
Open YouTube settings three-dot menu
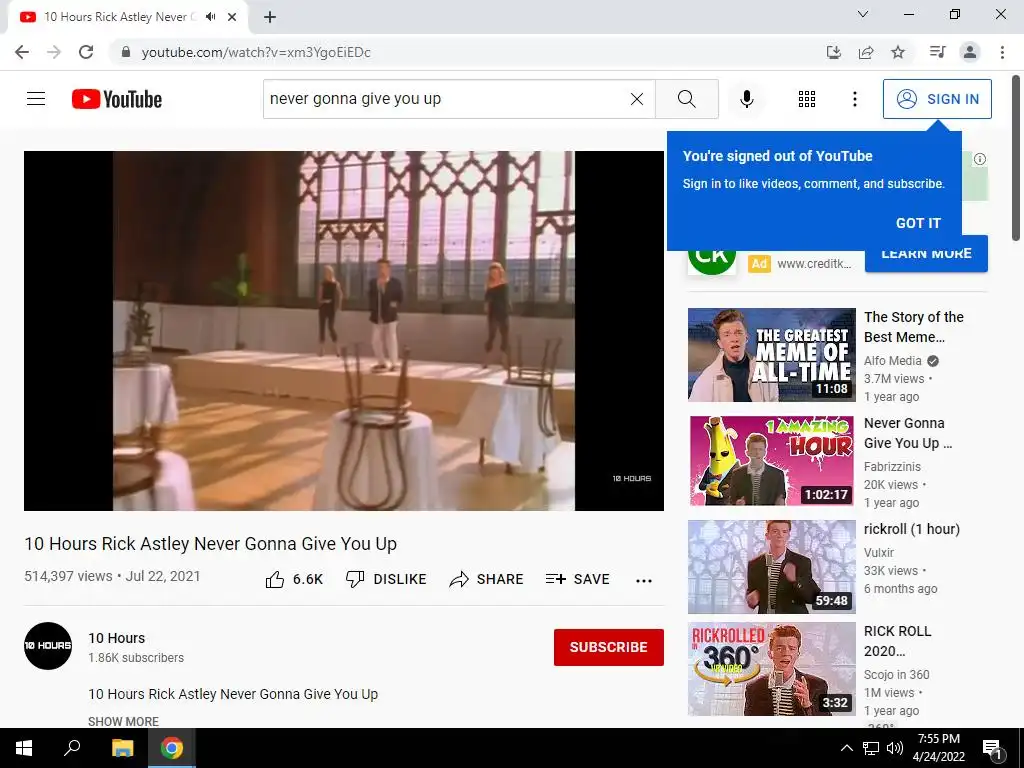pos(854,99)
